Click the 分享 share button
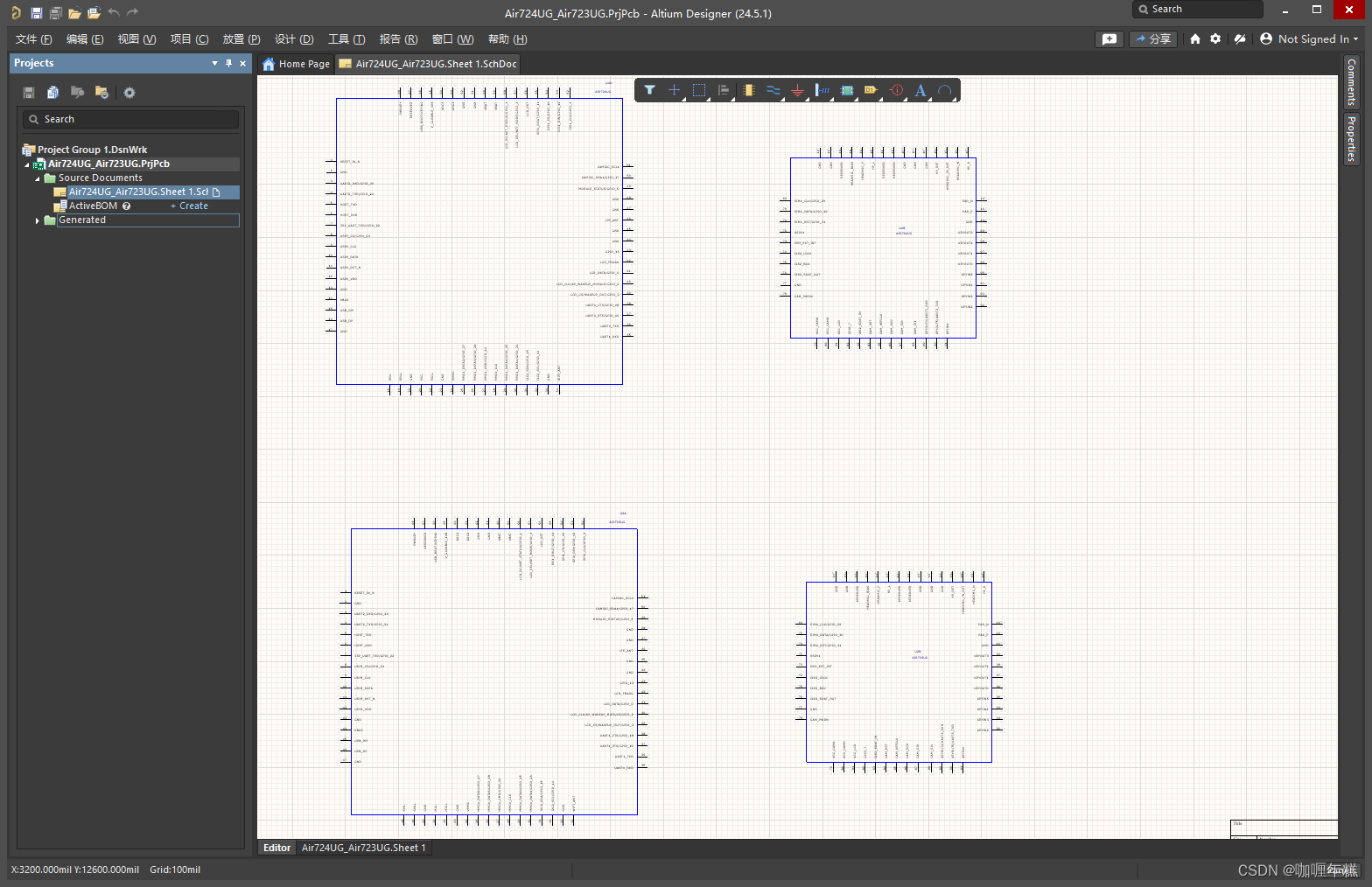Viewport: 1372px width, 887px height. point(1153,38)
